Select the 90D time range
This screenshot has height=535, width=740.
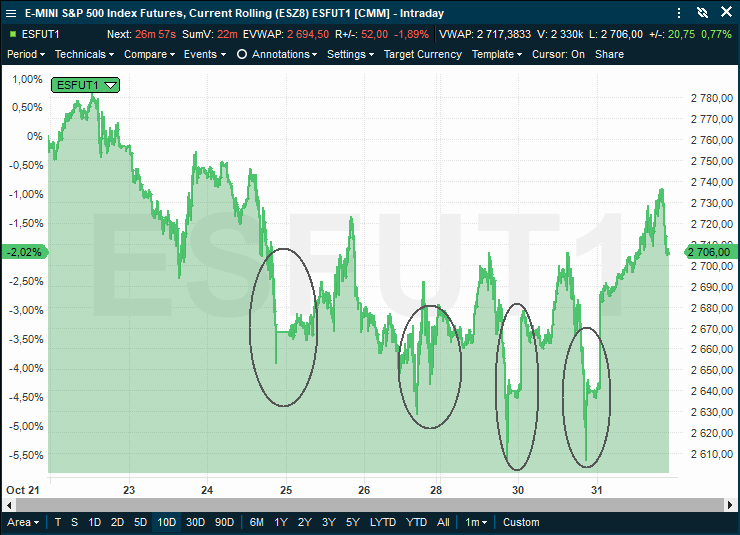click(x=224, y=522)
